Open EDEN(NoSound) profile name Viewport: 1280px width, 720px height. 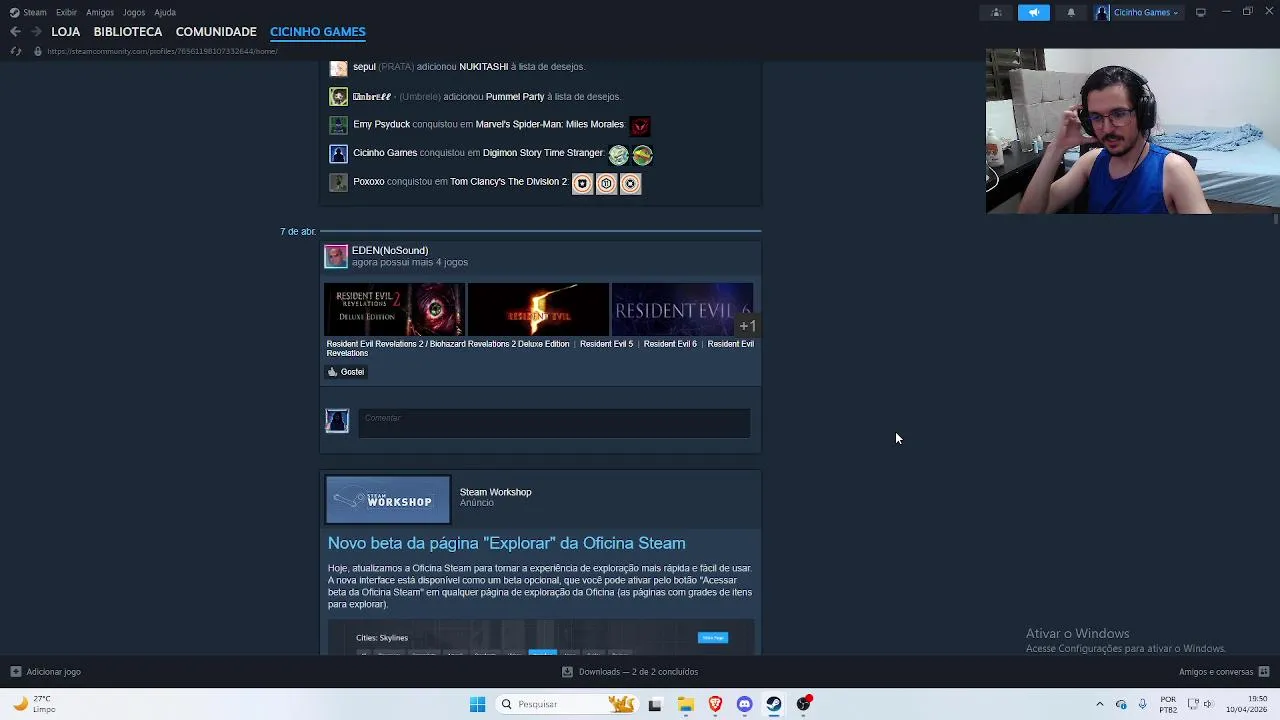pos(390,250)
